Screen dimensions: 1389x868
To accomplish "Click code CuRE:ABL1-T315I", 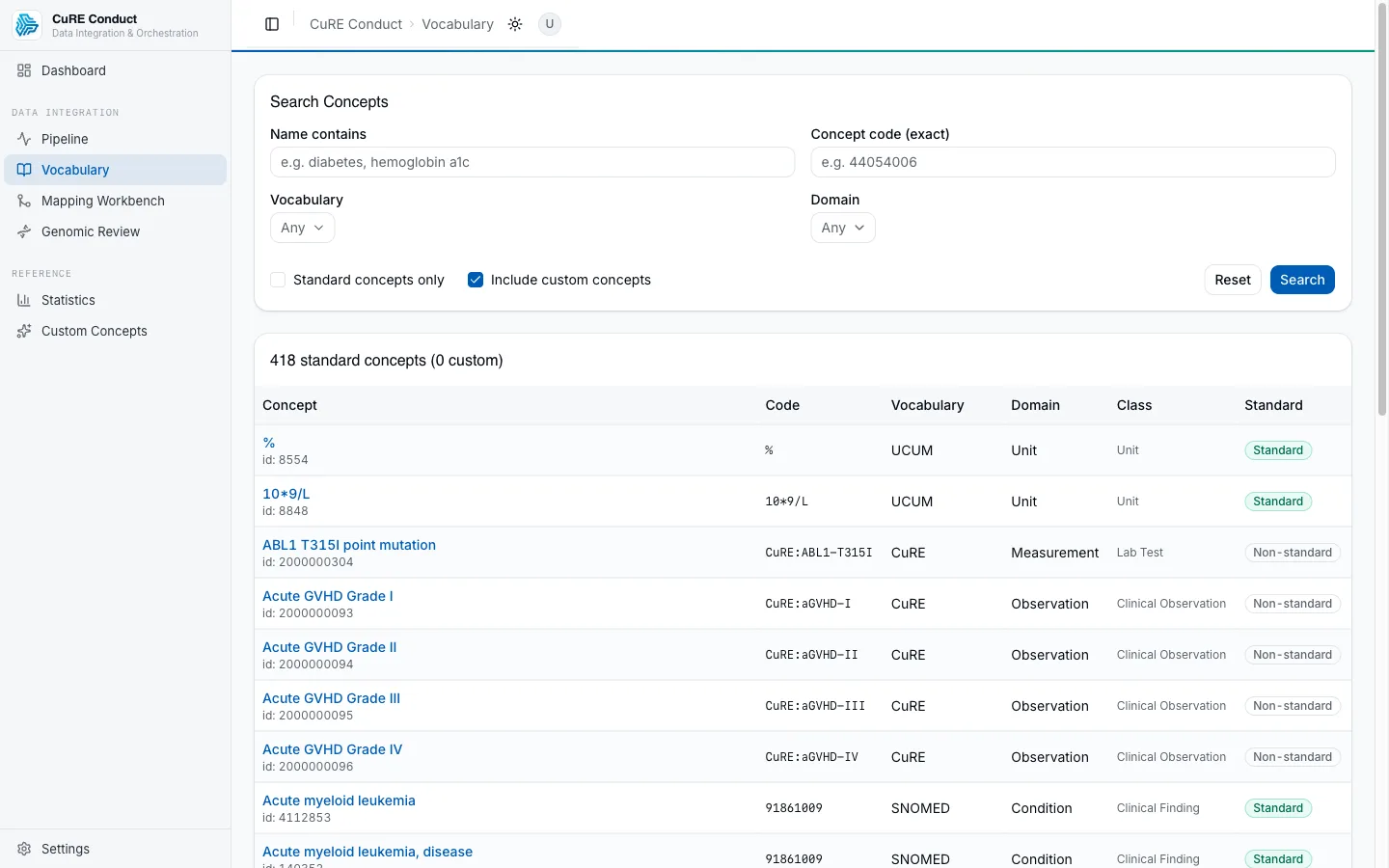I will click(x=819, y=553).
